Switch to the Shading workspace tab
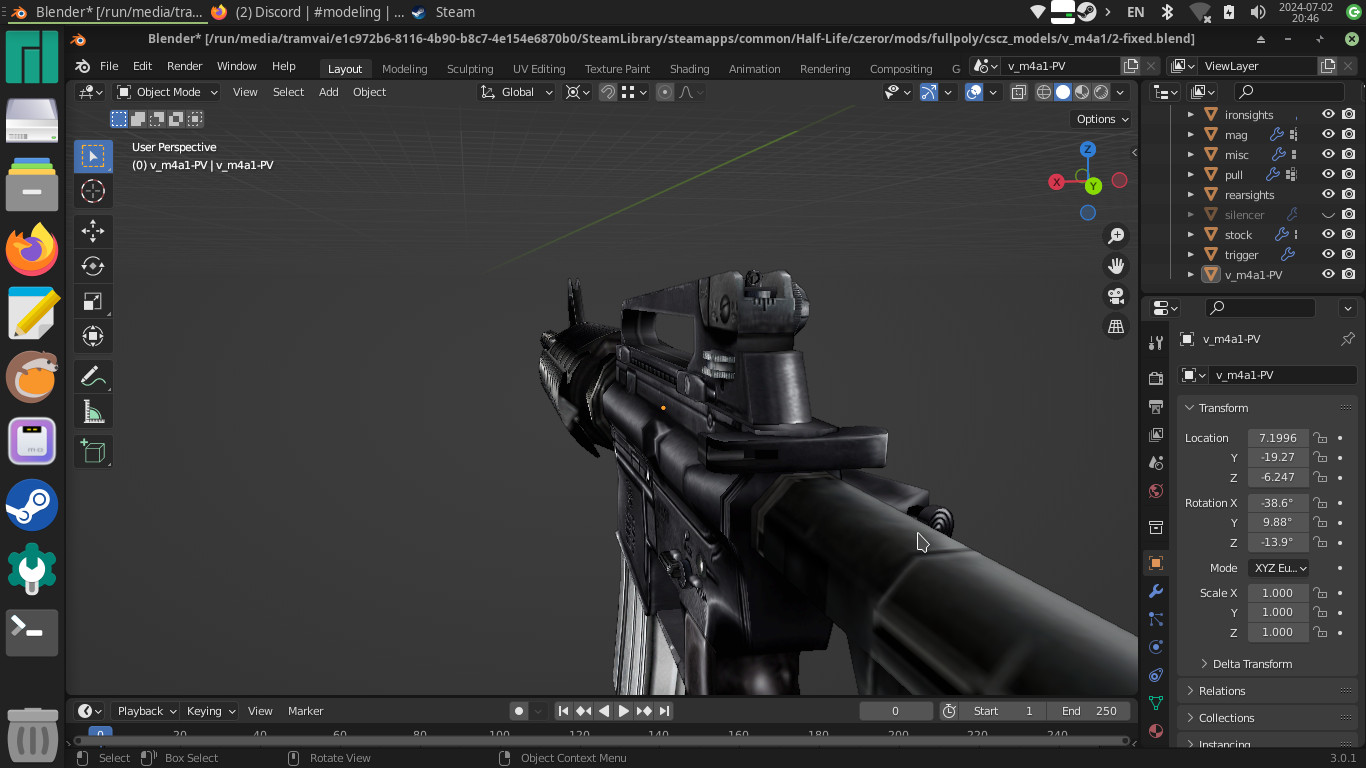Image resolution: width=1366 pixels, height=768 pixels. click(x=689, y=69)
